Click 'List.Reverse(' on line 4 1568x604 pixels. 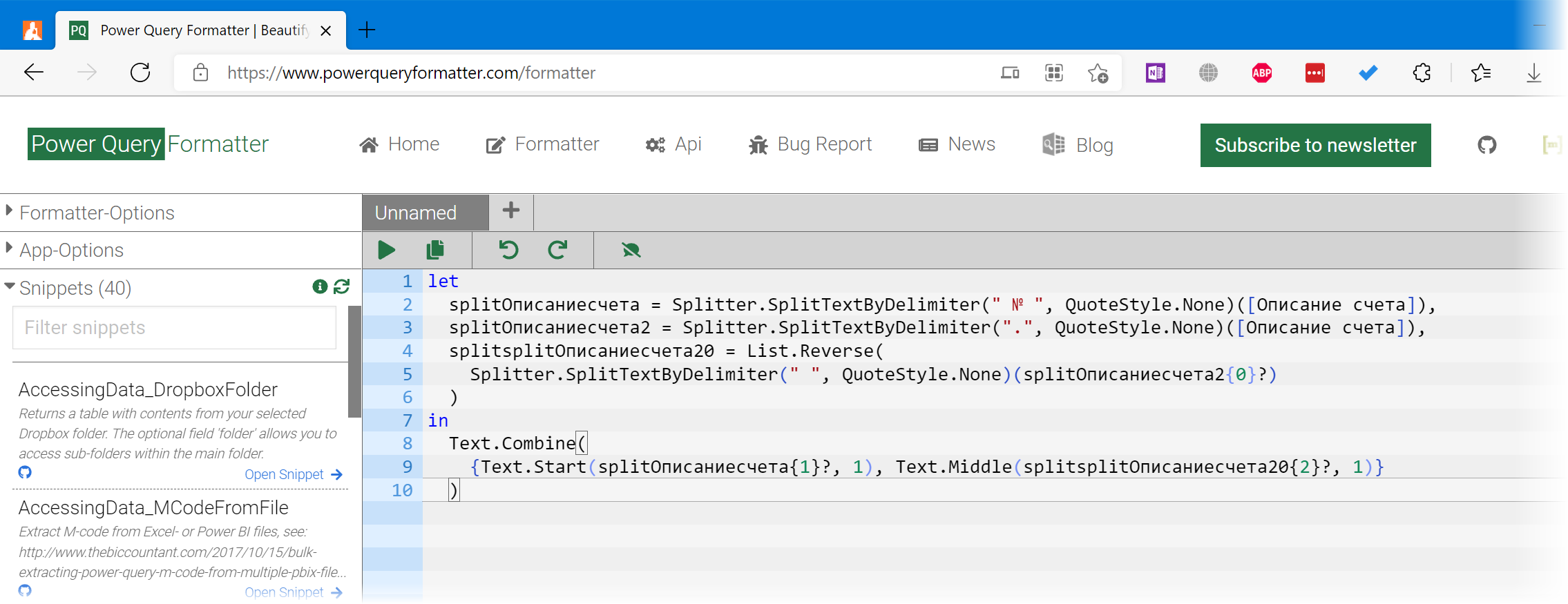click(x=815, y=351)
